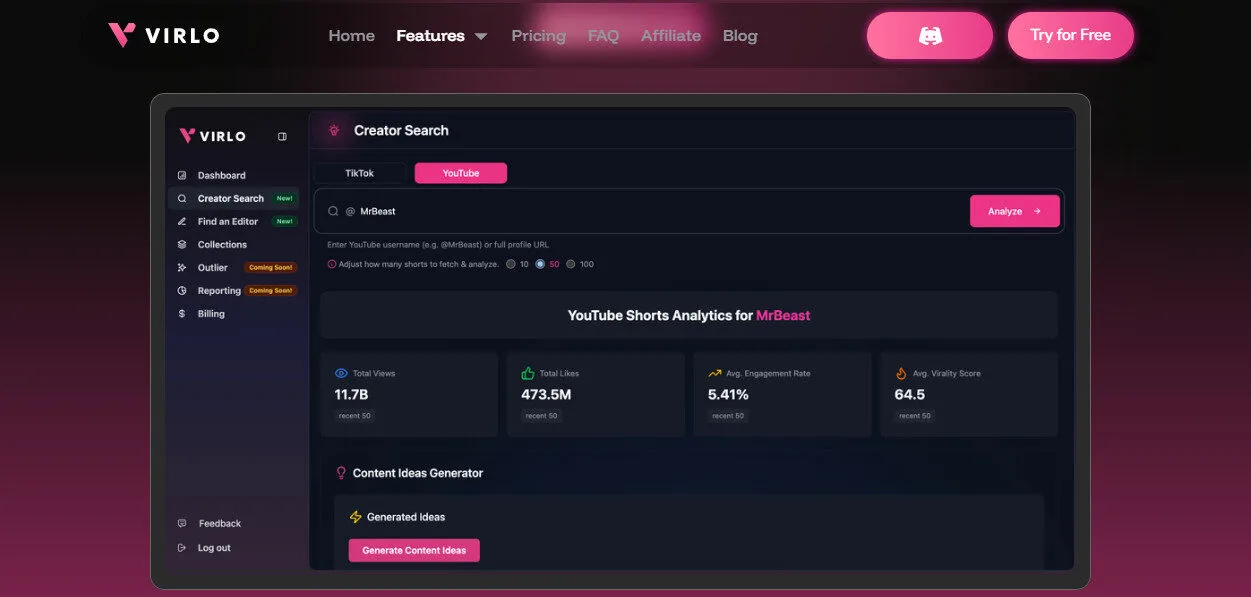
Task: Select the 50 shorts radio button
Action: 538,264
